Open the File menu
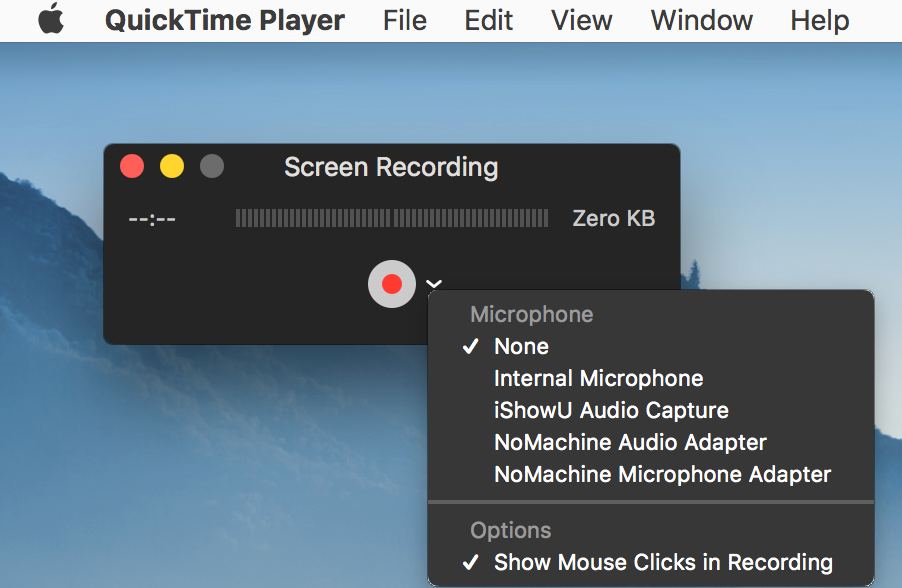The width and height of the screenshot is (902, 588). (x=405, y=21)
